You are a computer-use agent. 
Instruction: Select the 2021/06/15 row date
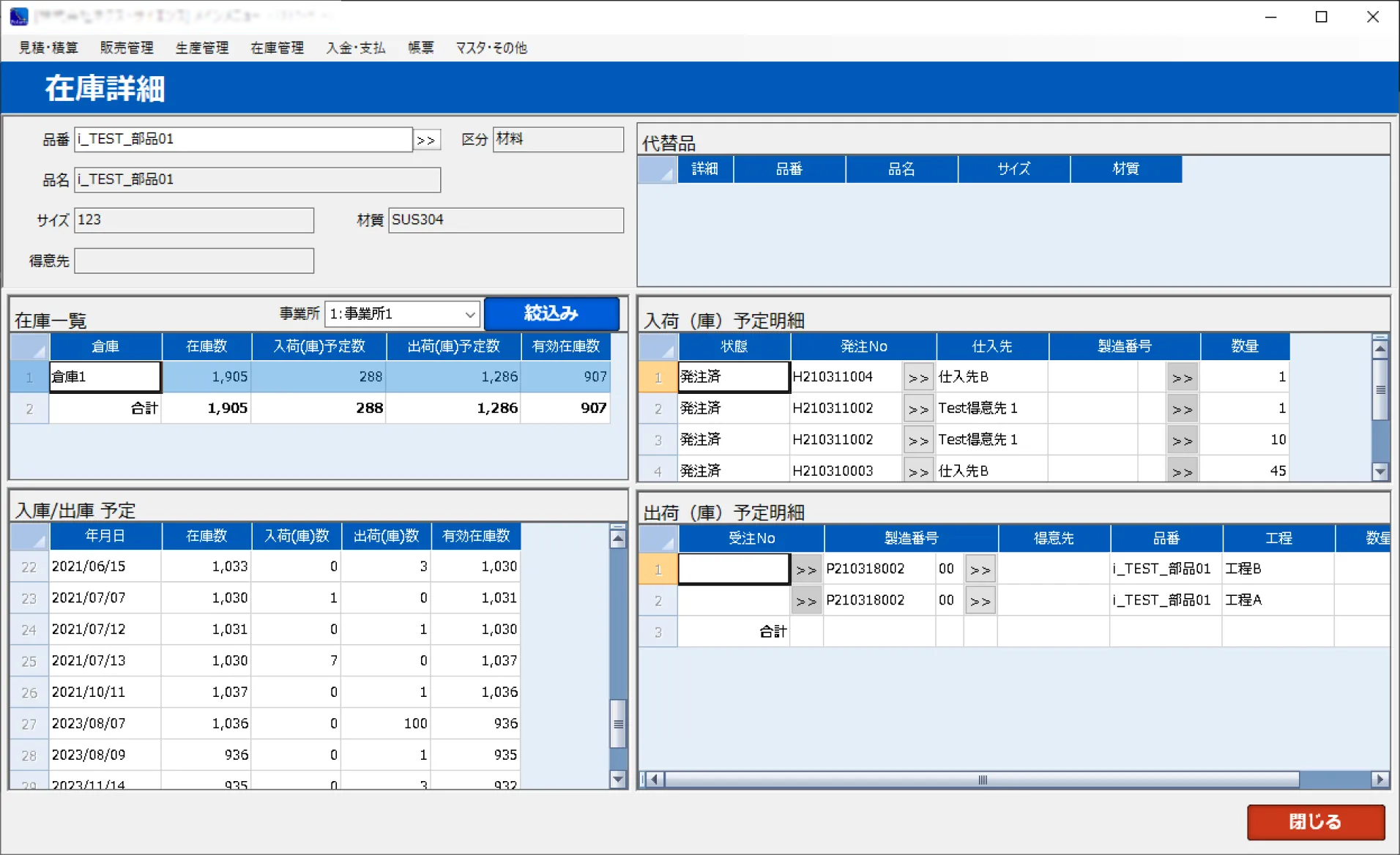click(x=105, y=567)
